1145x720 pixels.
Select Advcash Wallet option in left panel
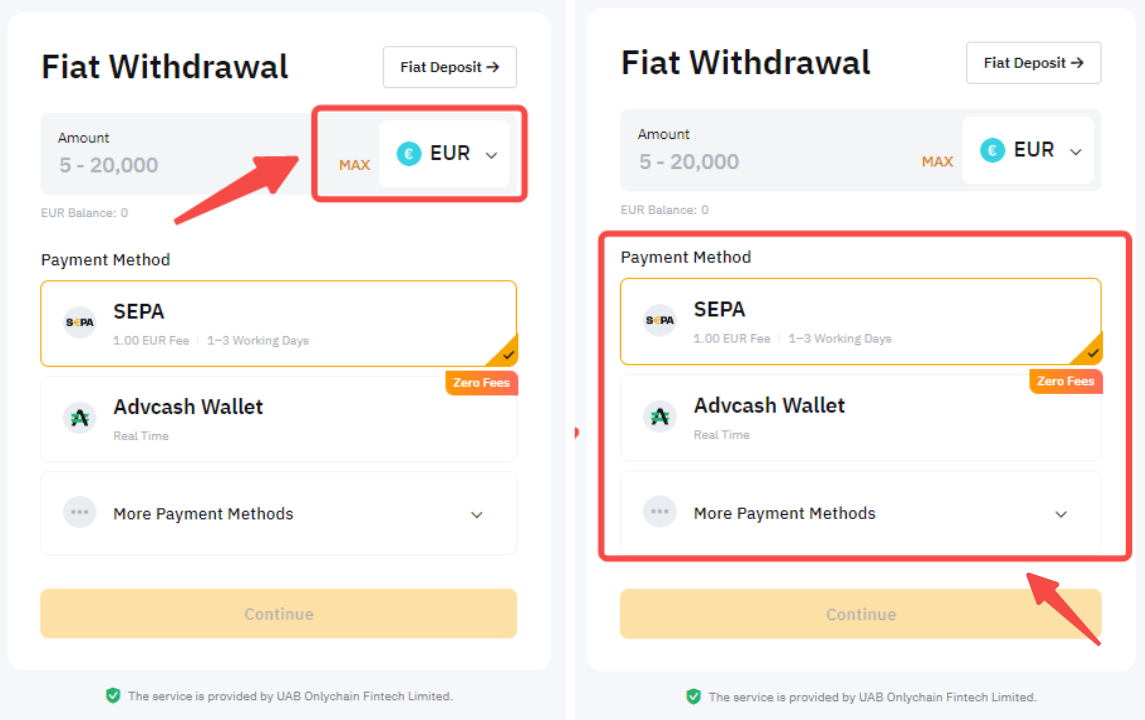click(278, 419)
